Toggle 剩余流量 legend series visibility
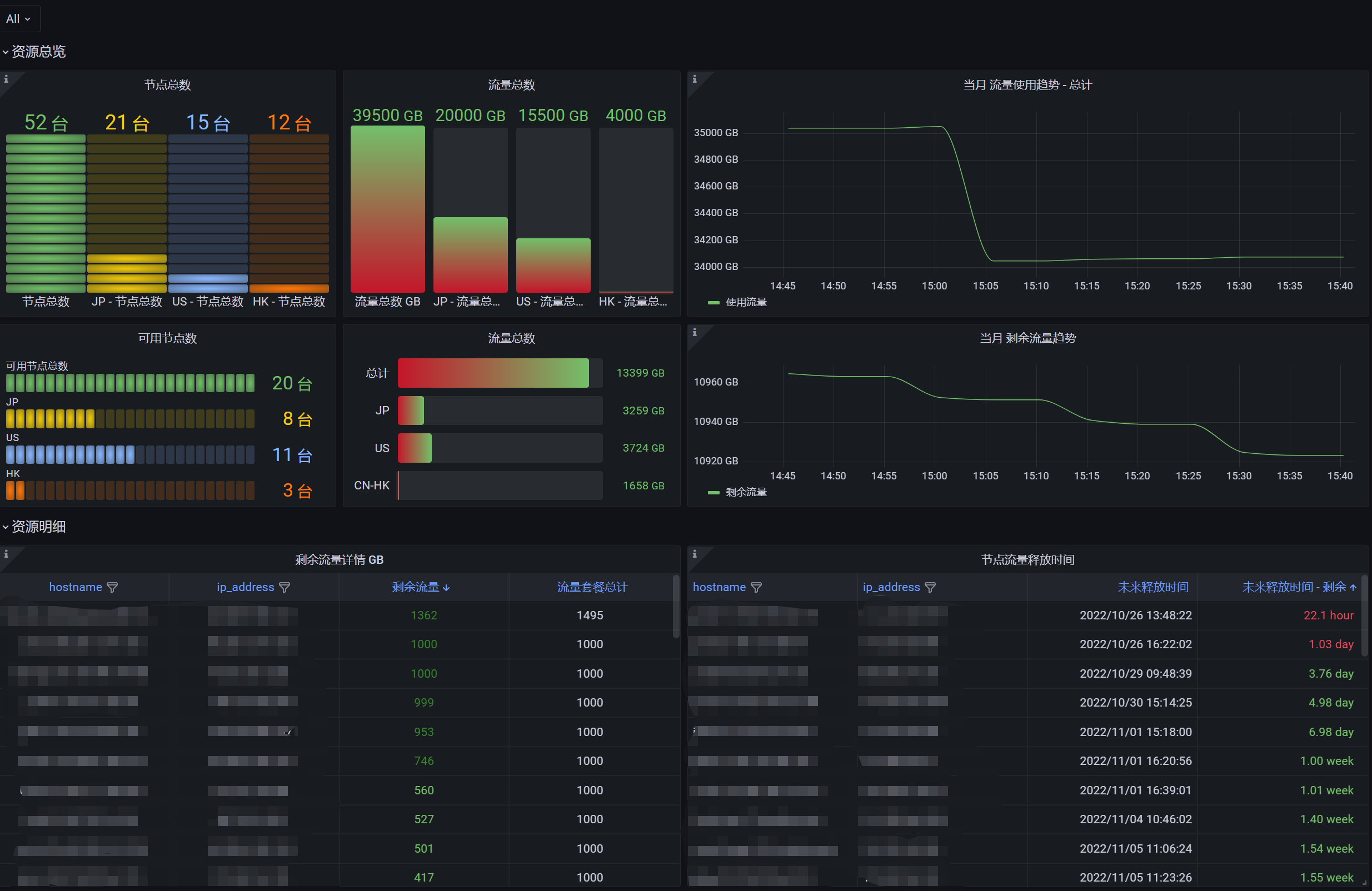 click(745, 492)
